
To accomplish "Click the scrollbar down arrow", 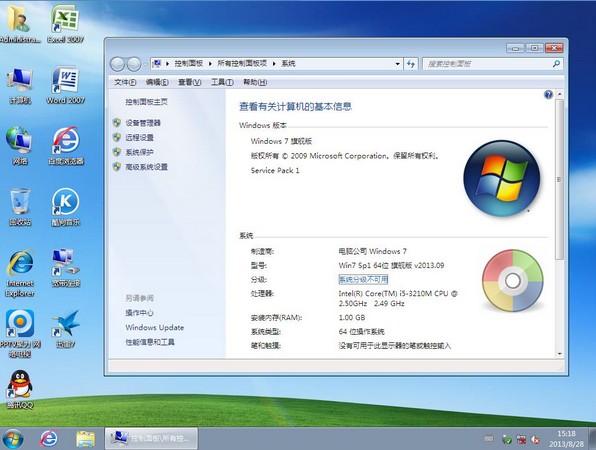I will pos(559,354).
